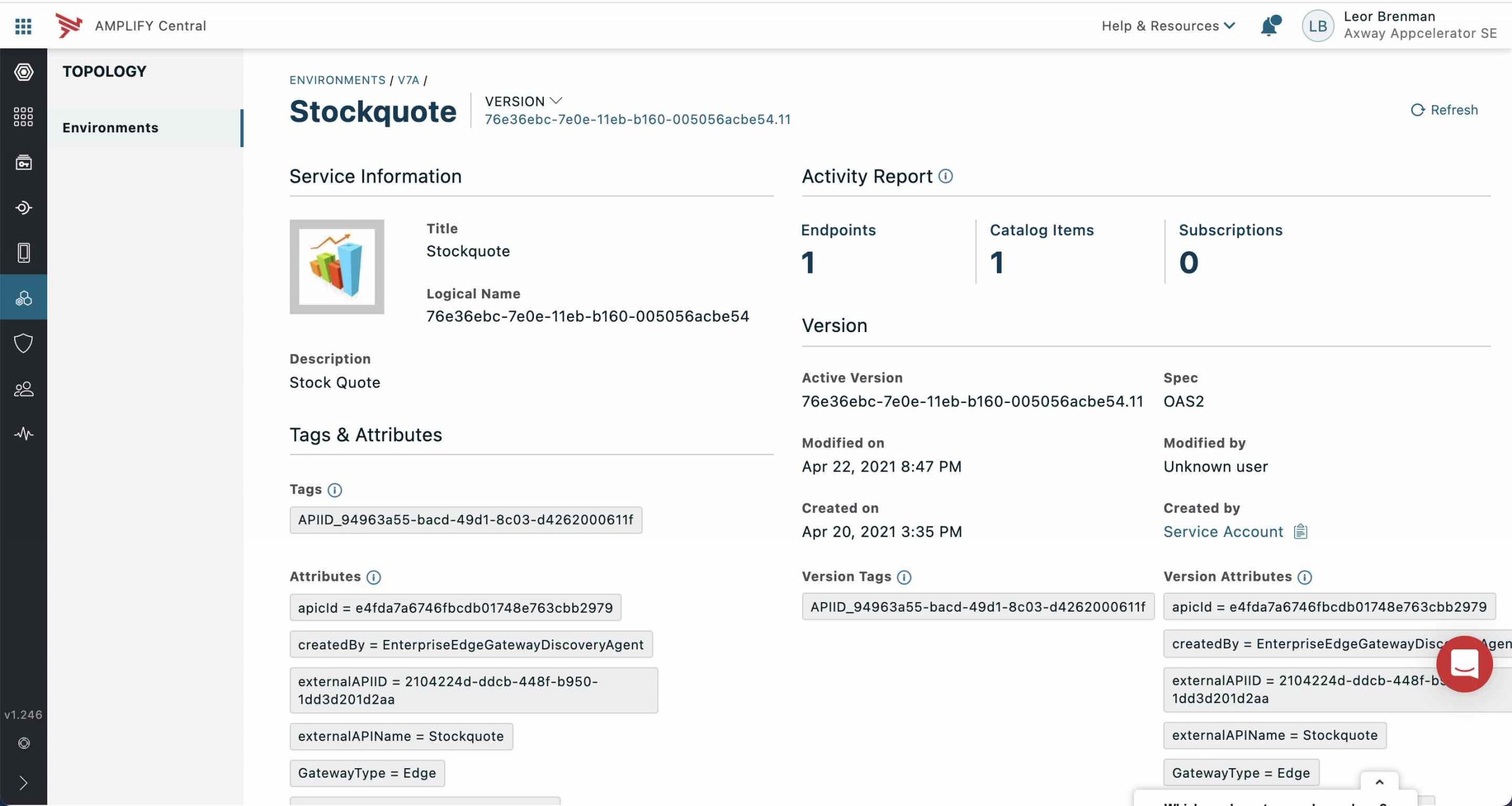This screenshot has width=1512, height=806.
Task: Expand the VERSION dropdown
Action: (523, 101)
